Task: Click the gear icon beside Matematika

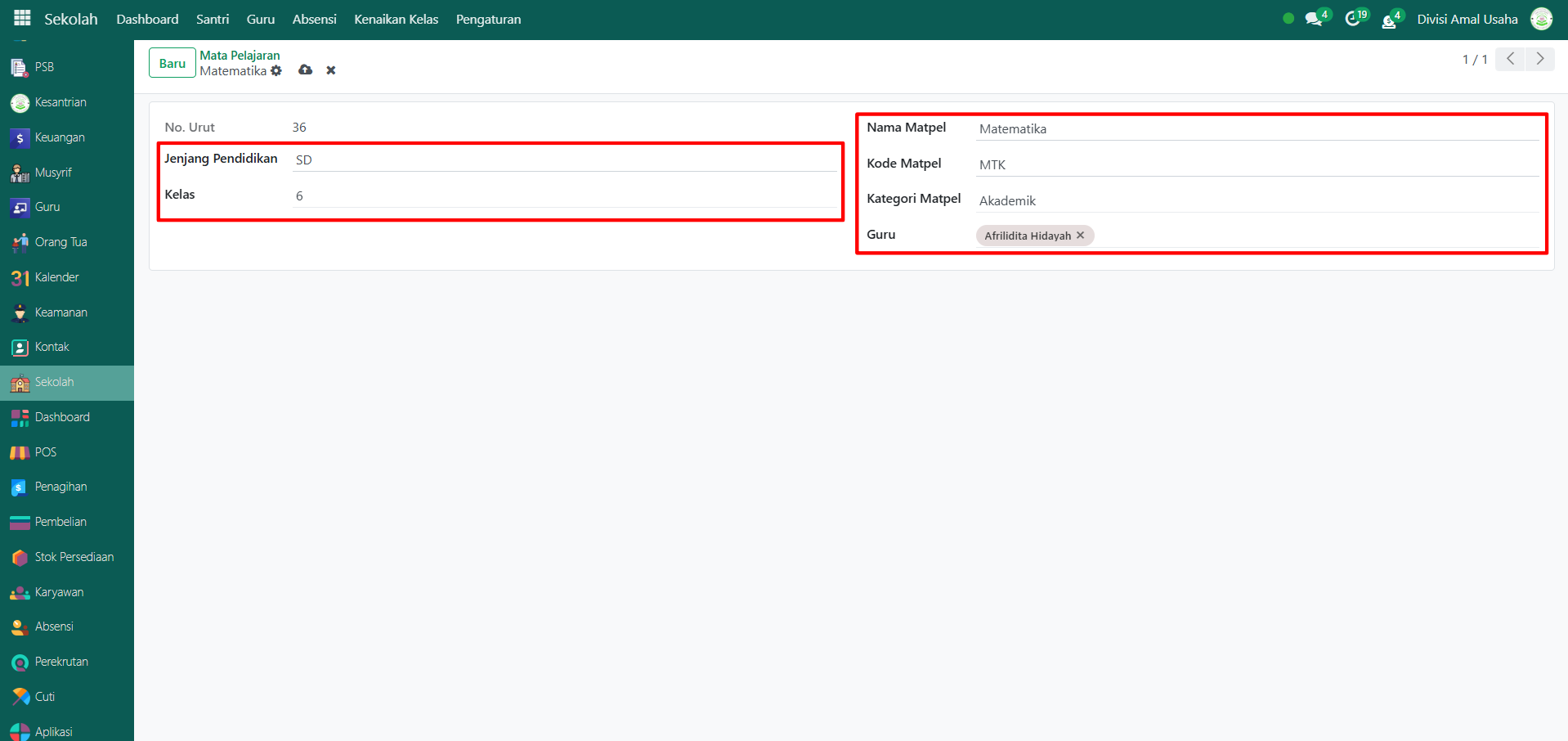Action: (276, 71)
